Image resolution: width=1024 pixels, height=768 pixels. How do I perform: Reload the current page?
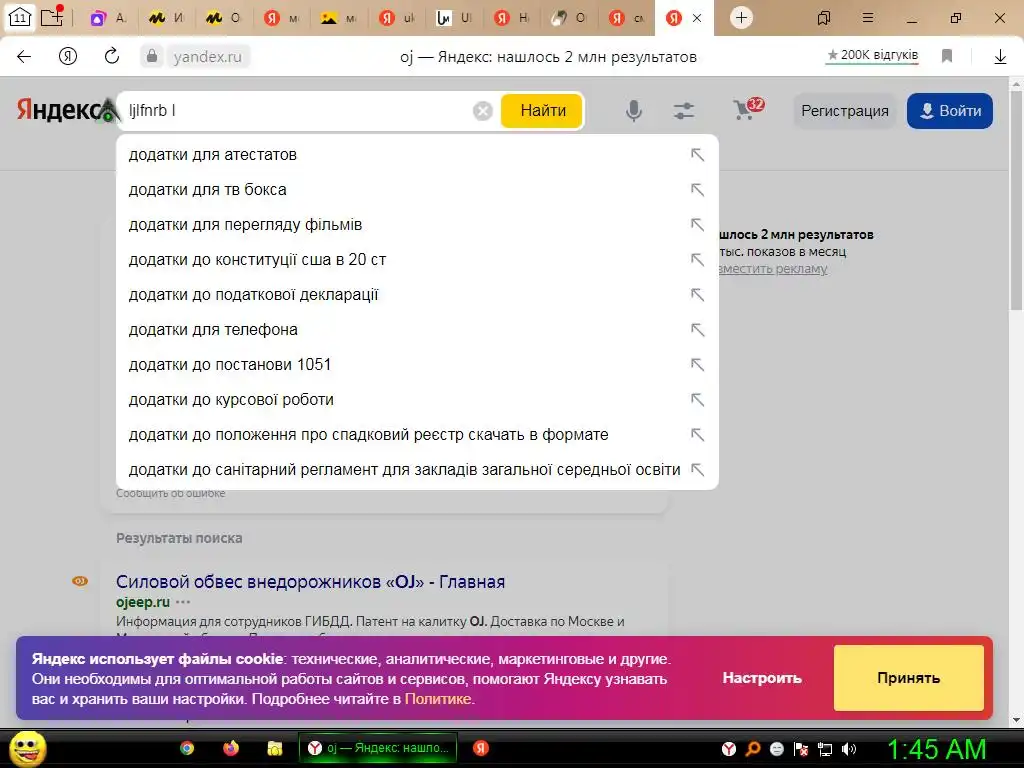tap(112, 56)
